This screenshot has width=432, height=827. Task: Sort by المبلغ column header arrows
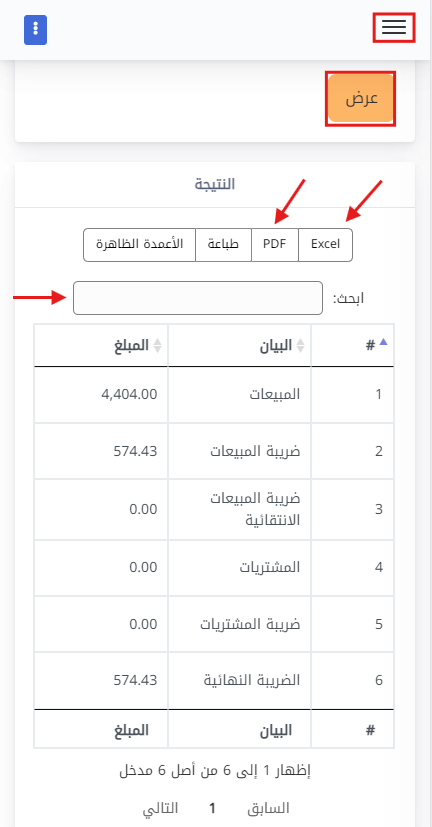click(157, 345)
